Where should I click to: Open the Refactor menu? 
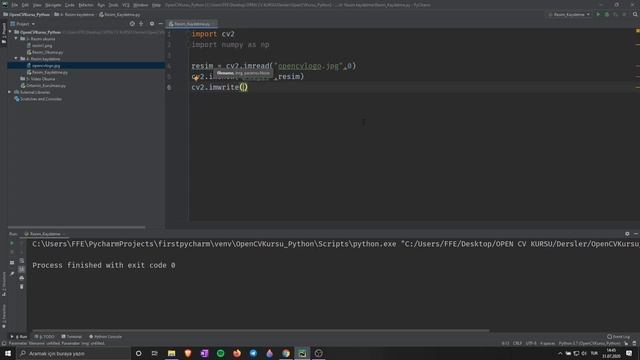point(86,5)
